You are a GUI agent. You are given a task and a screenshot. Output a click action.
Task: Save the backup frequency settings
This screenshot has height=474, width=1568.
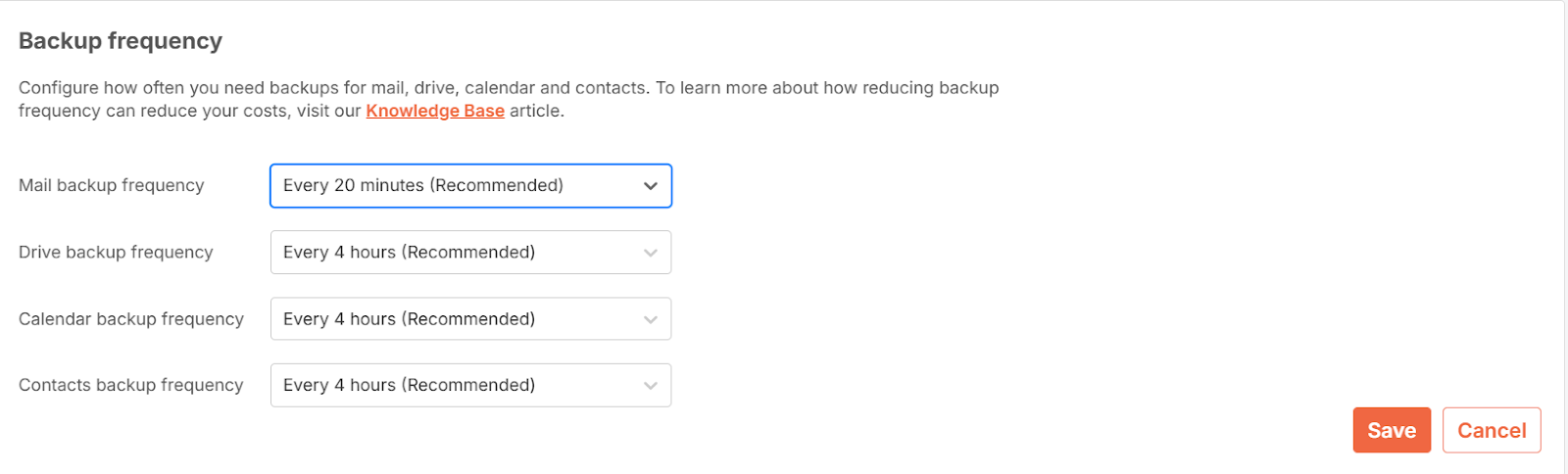[x=1392, y=431]
